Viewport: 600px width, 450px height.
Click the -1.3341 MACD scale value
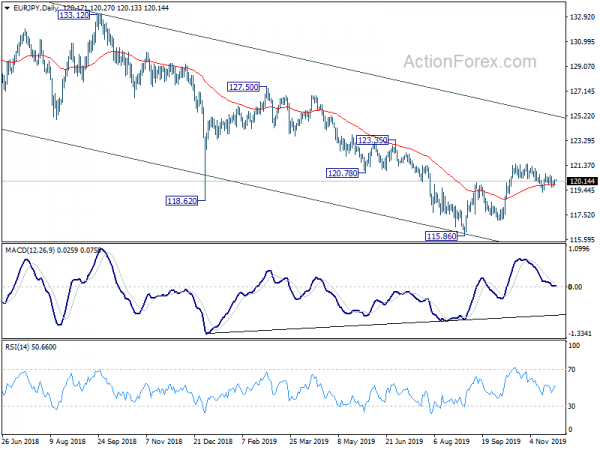pyautogui.click(x=580, y=334)
